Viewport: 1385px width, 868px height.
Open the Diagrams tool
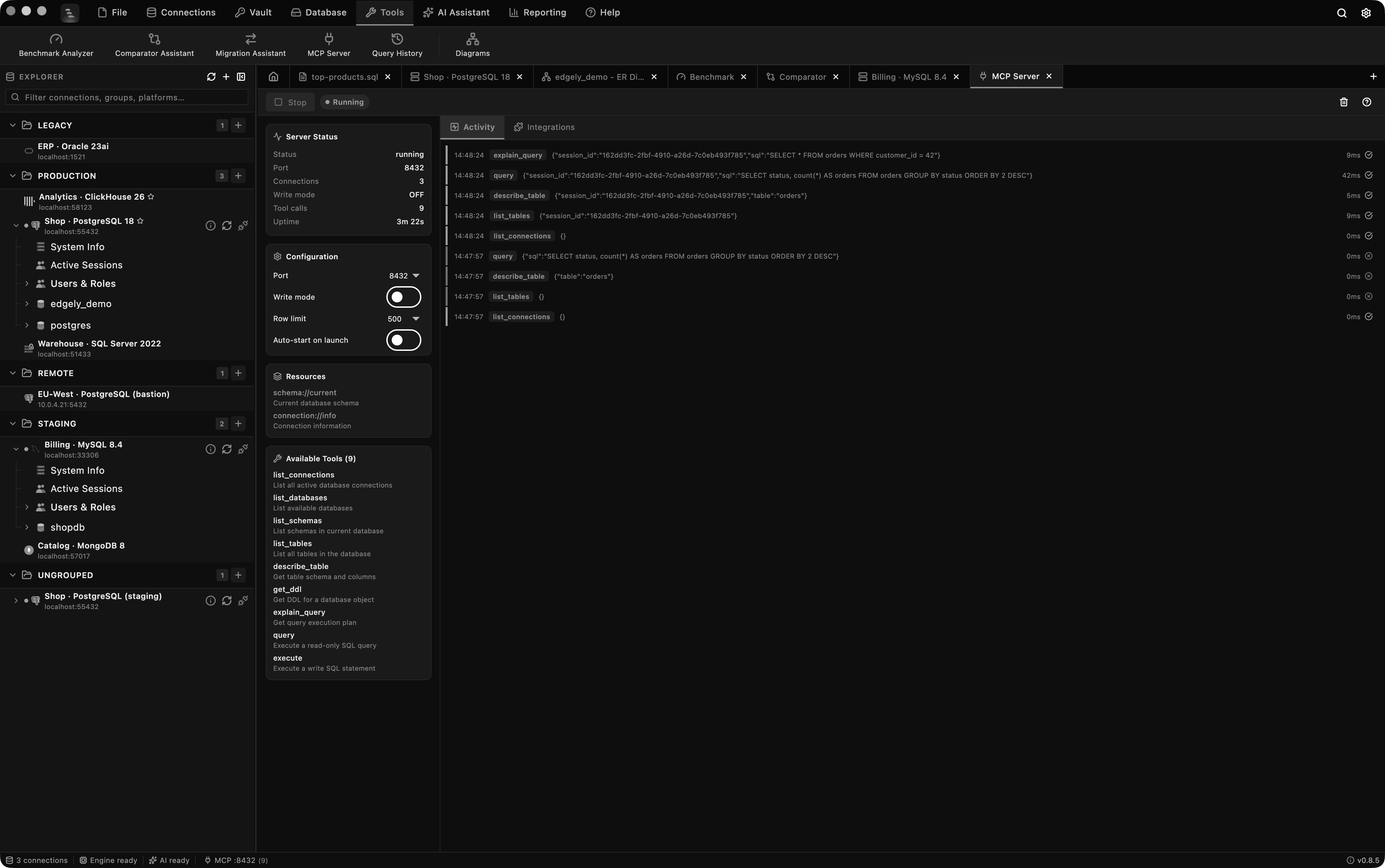pyautogui.click(x=473, y=45)
